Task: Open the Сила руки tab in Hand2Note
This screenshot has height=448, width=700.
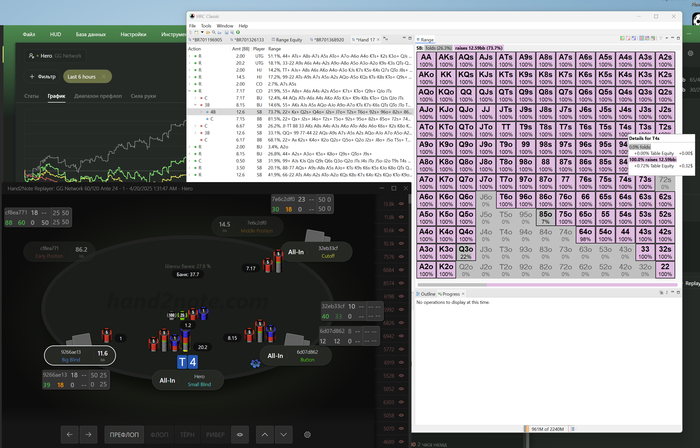Action: coord(143,96)
